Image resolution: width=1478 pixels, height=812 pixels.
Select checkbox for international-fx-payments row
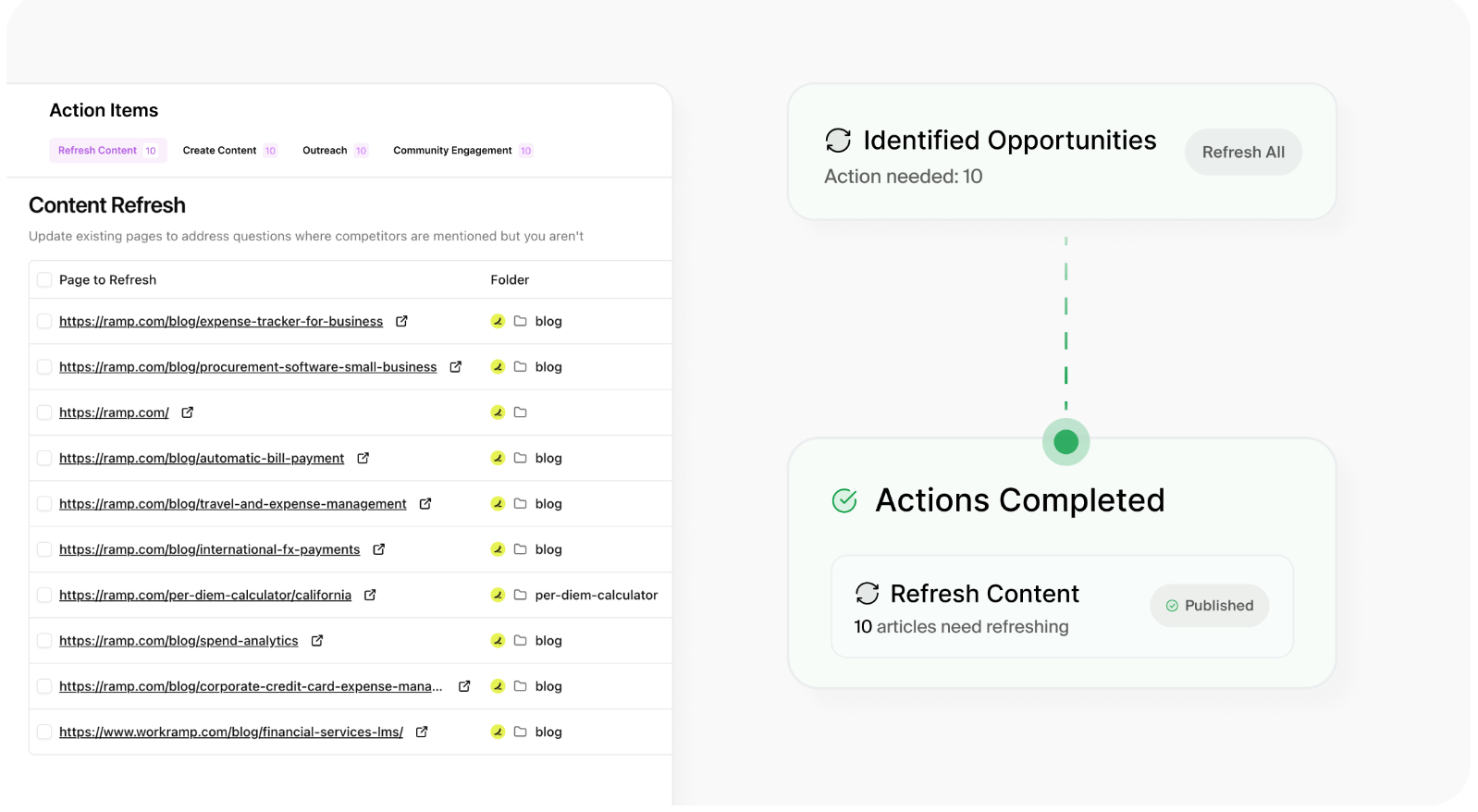click(x=44, y=549)
